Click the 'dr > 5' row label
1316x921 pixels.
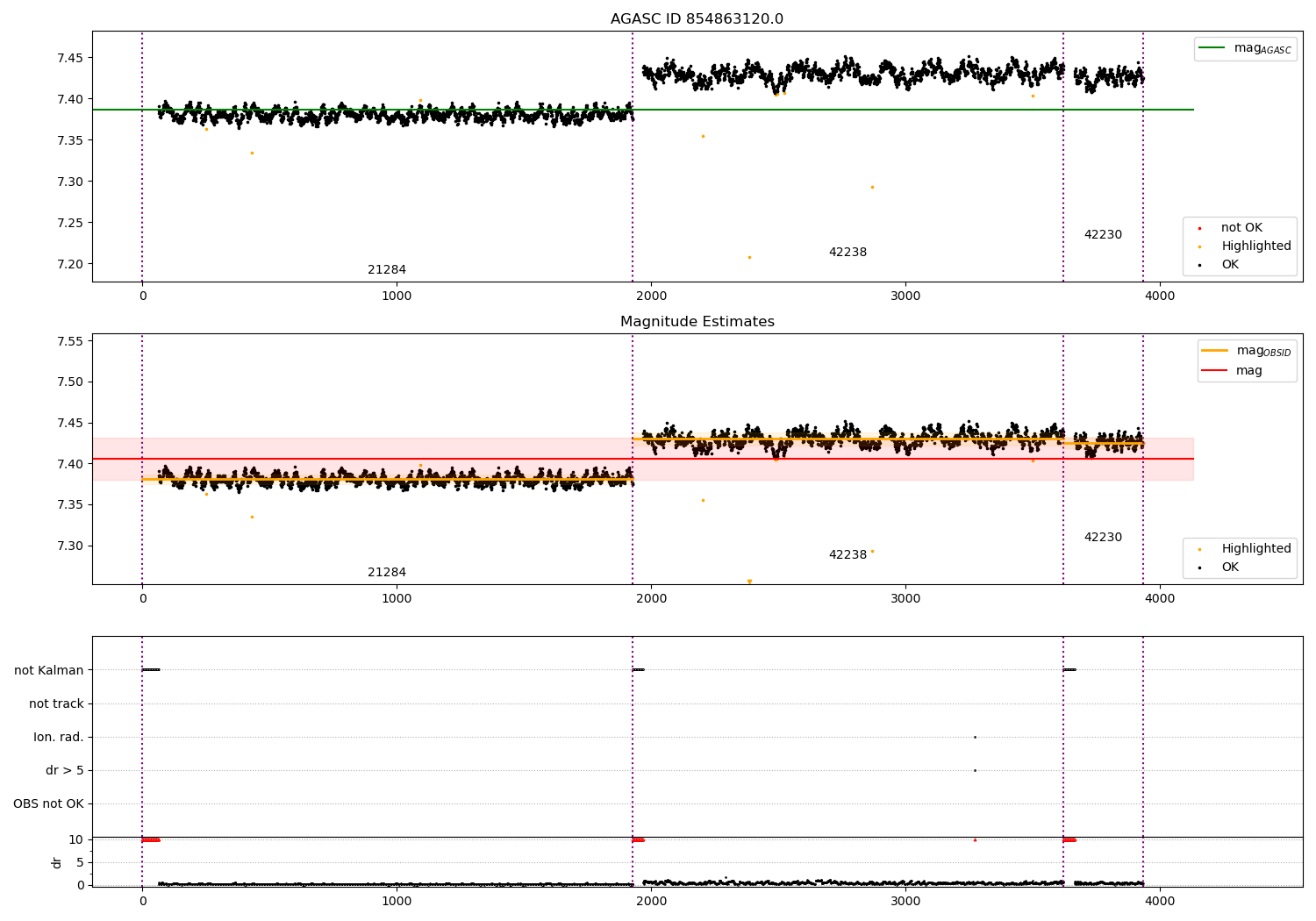point(65,770)
